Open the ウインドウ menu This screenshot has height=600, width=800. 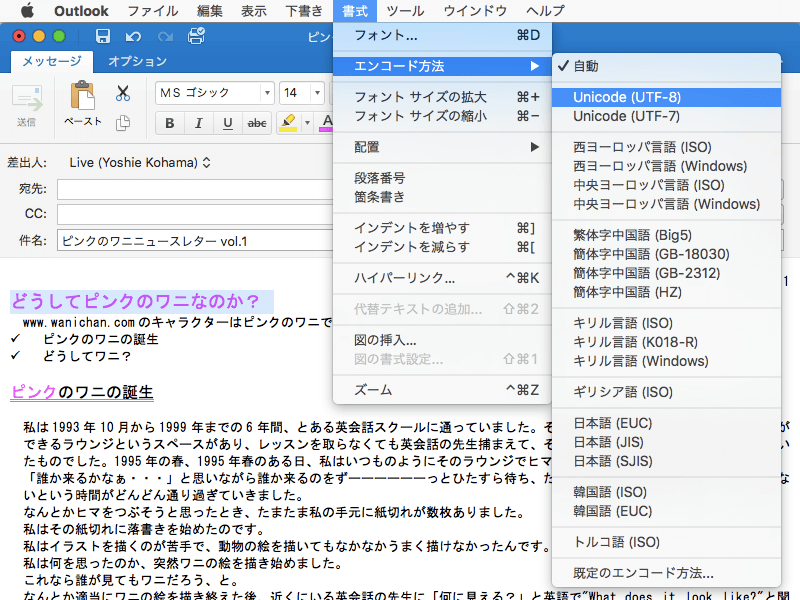pos(475,11)
